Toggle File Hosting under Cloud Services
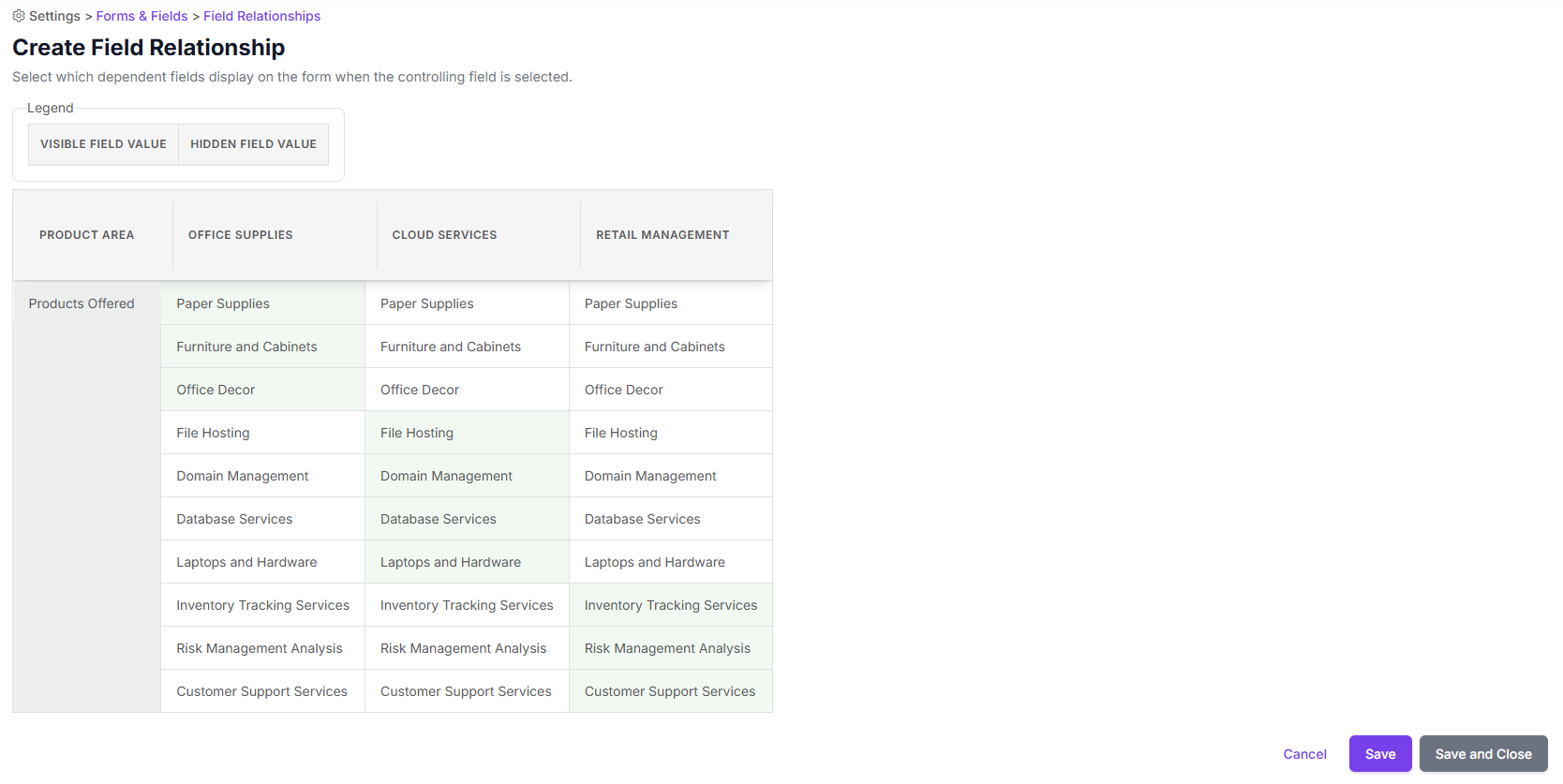 [x=467, y=433]
